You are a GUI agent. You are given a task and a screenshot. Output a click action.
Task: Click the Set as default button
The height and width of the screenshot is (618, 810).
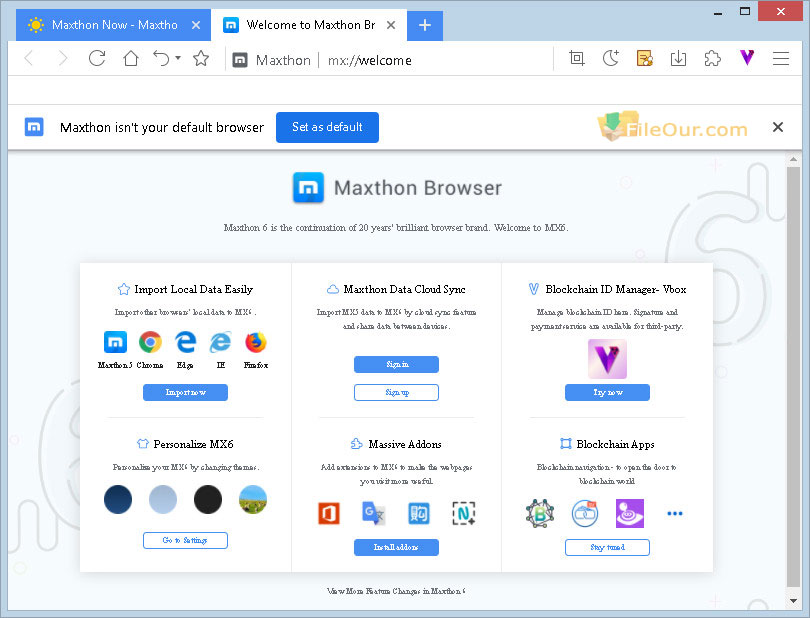pyautogui.click(x=327, y=127)
